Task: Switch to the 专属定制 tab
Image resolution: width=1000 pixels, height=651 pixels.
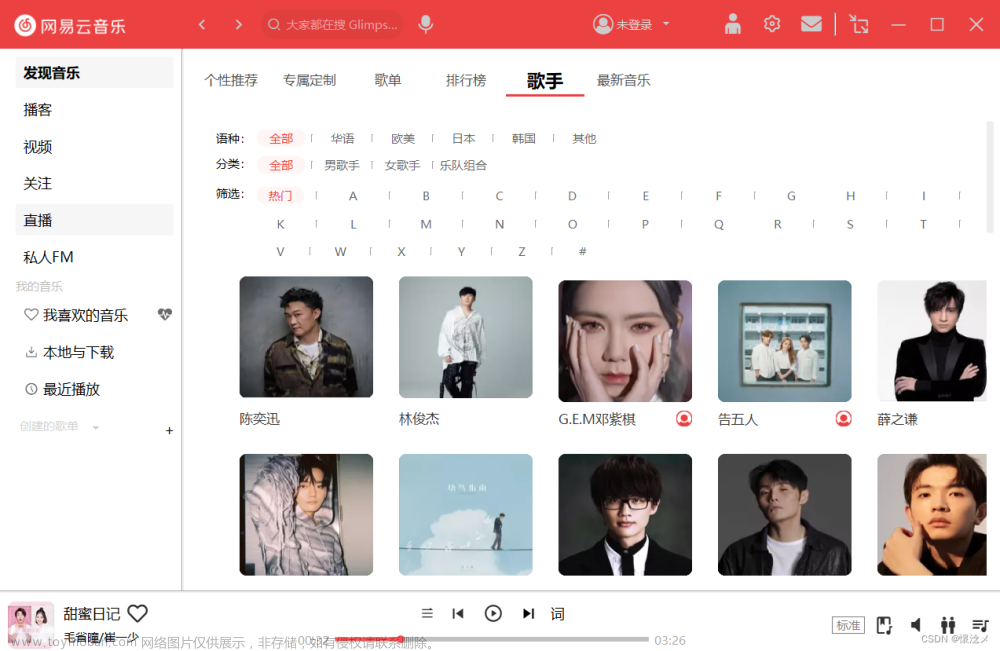Action: click(309, 80)
